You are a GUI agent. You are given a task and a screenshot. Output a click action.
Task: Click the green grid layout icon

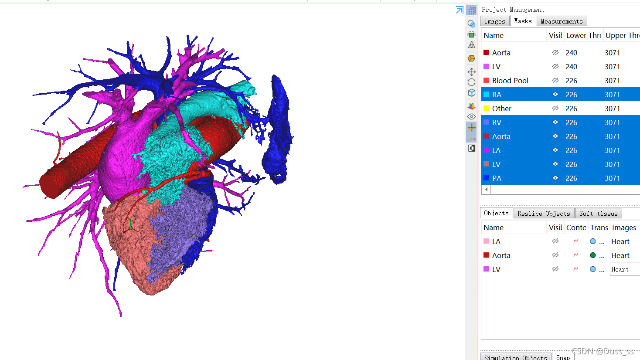[471, 10]
